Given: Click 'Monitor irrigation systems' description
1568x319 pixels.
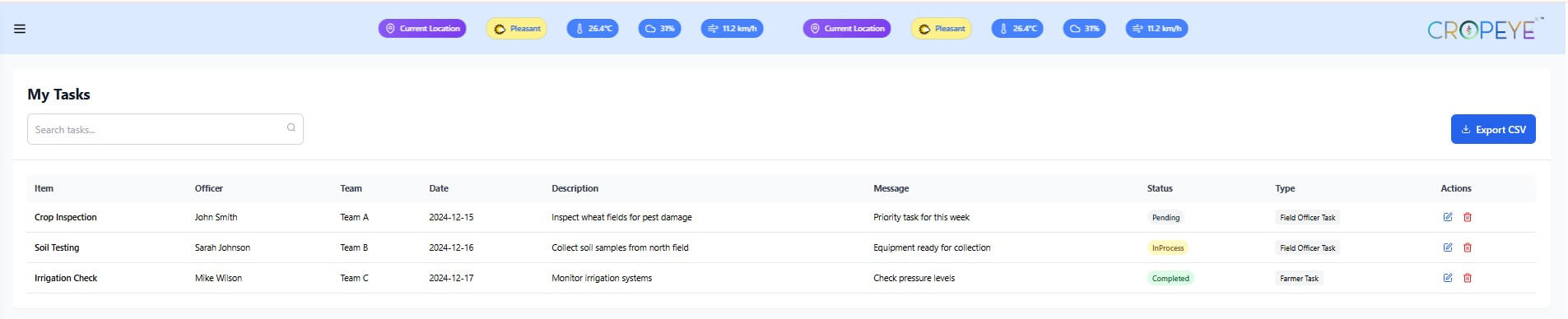Looking at the screenshot, I should click(602, 278).
